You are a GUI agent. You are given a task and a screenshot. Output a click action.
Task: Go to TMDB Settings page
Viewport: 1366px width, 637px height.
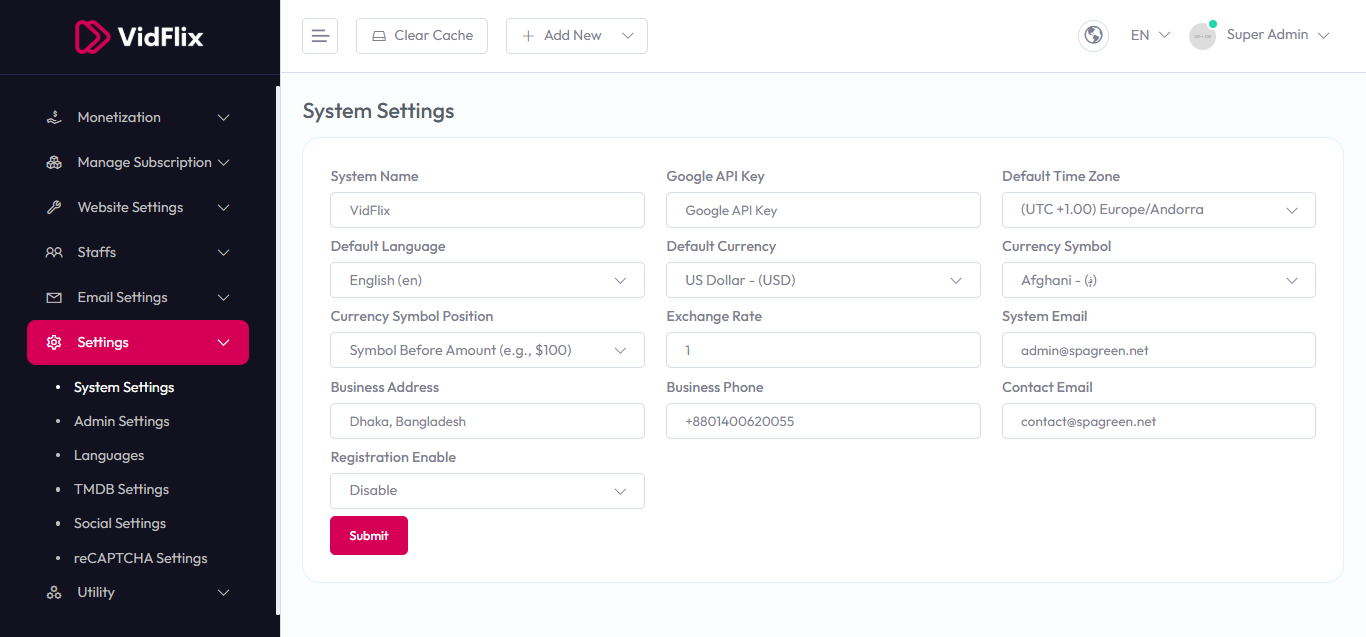(121, 490)
